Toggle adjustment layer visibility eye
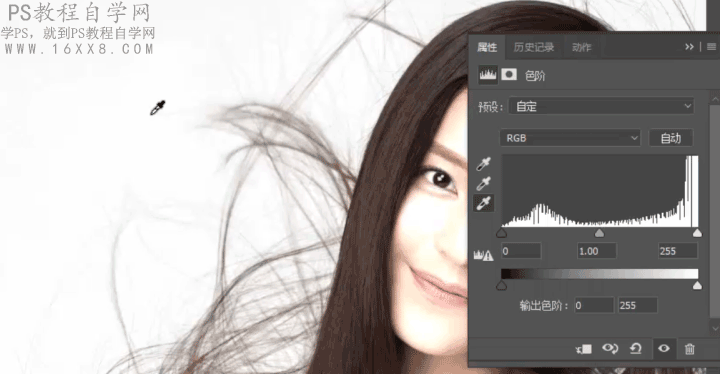 point(664,349)
